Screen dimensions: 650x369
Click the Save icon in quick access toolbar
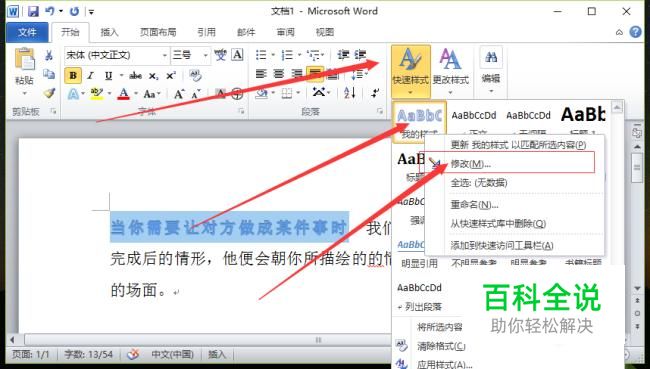33,11
